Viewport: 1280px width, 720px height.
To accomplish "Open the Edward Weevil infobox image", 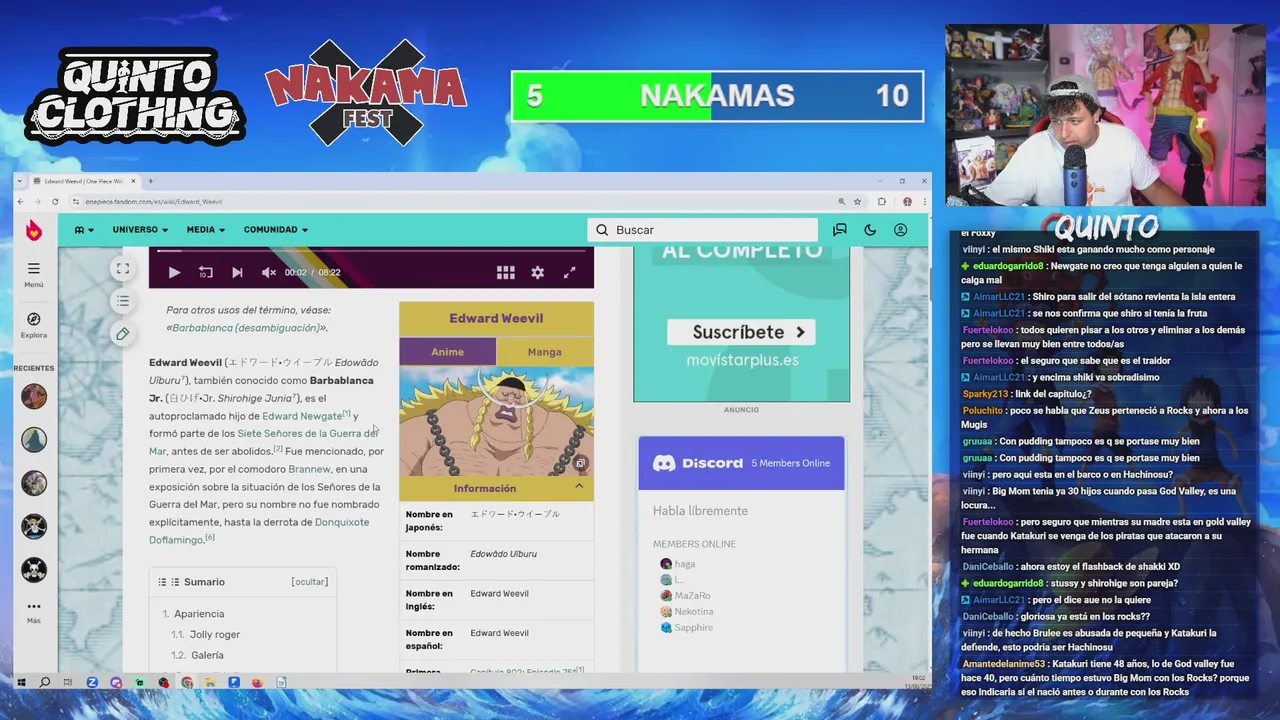I will [x=496, y=421].
